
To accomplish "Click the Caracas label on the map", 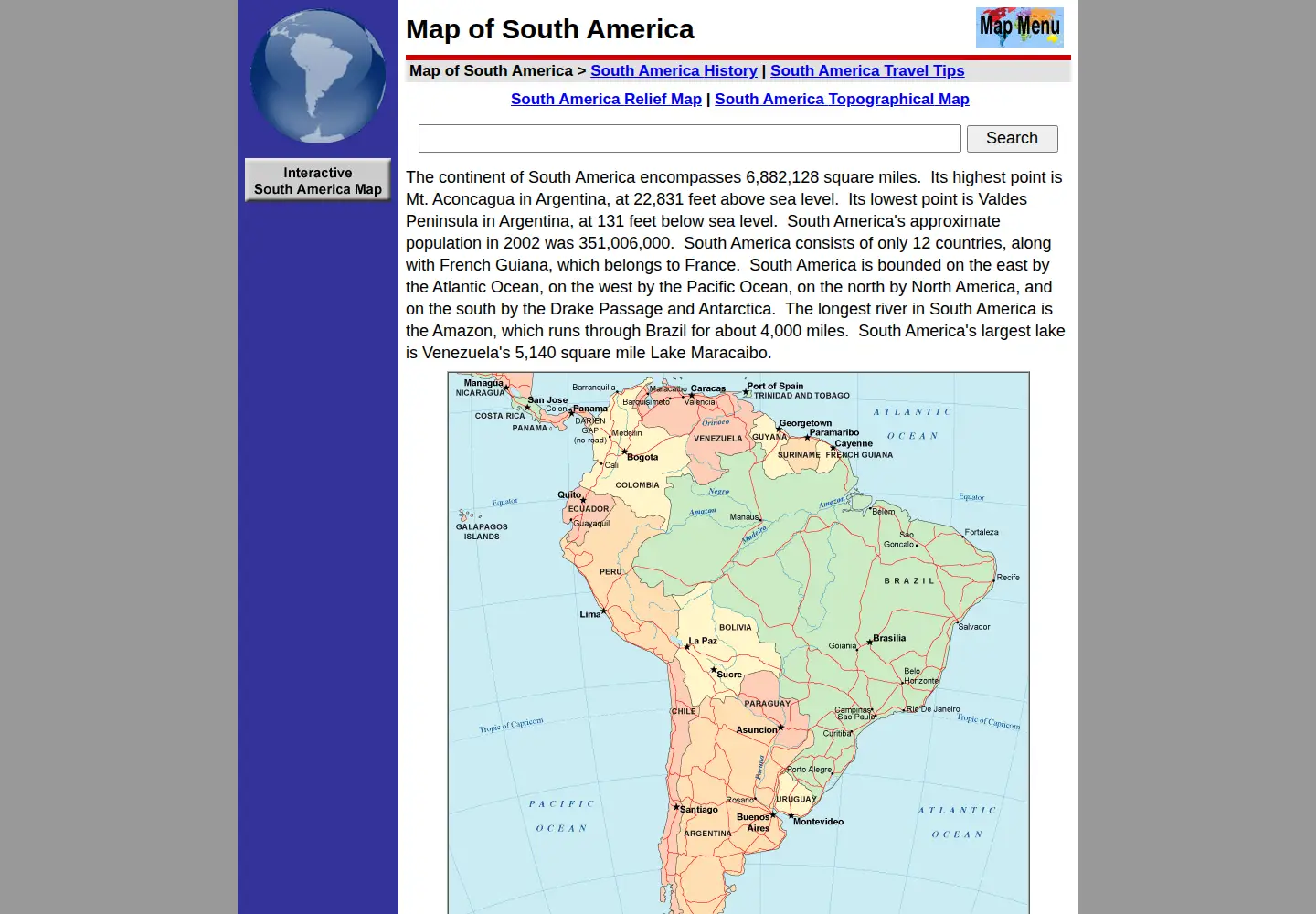I will (708, 388).
